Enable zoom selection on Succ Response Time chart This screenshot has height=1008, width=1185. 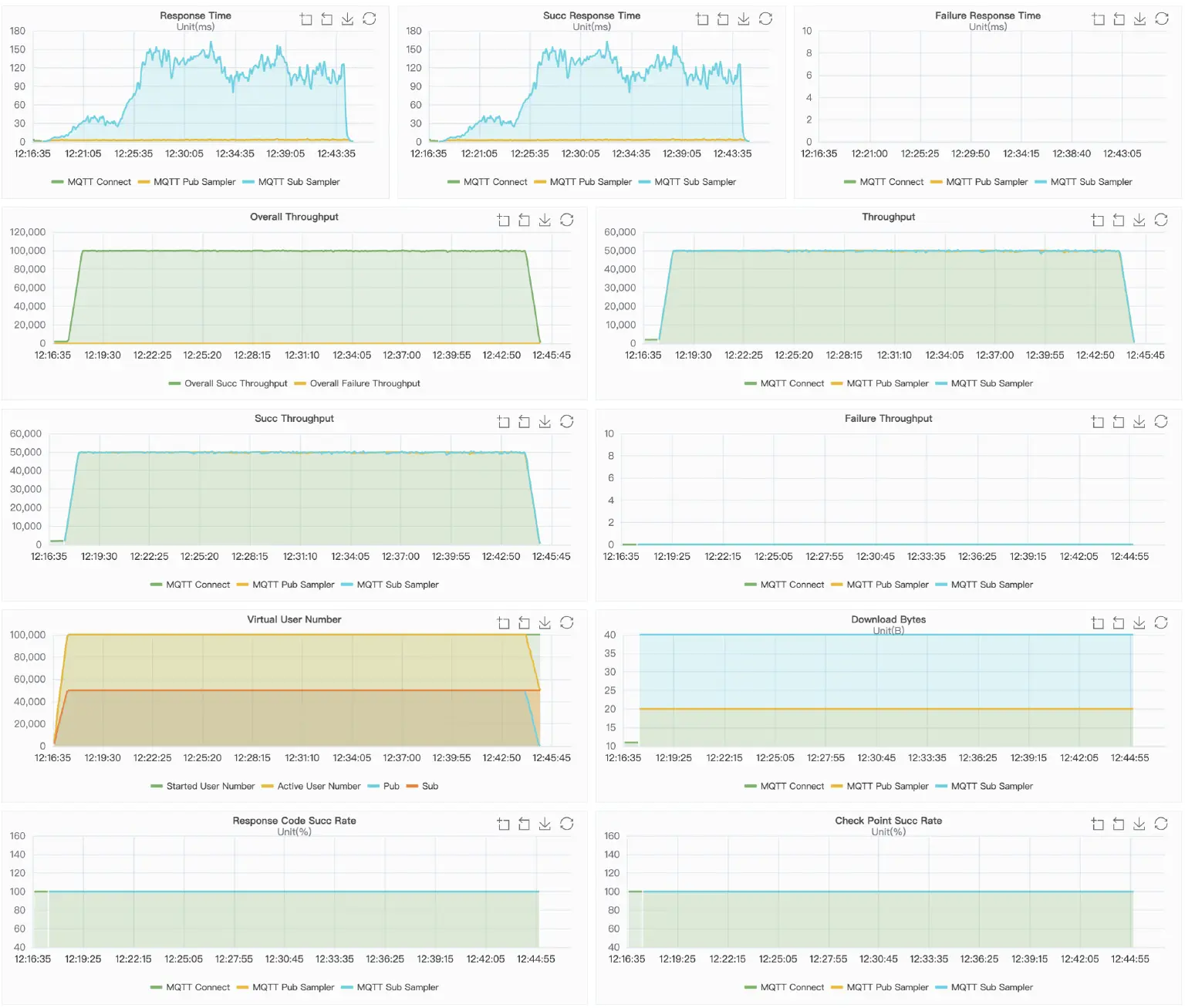pos(702,19)
